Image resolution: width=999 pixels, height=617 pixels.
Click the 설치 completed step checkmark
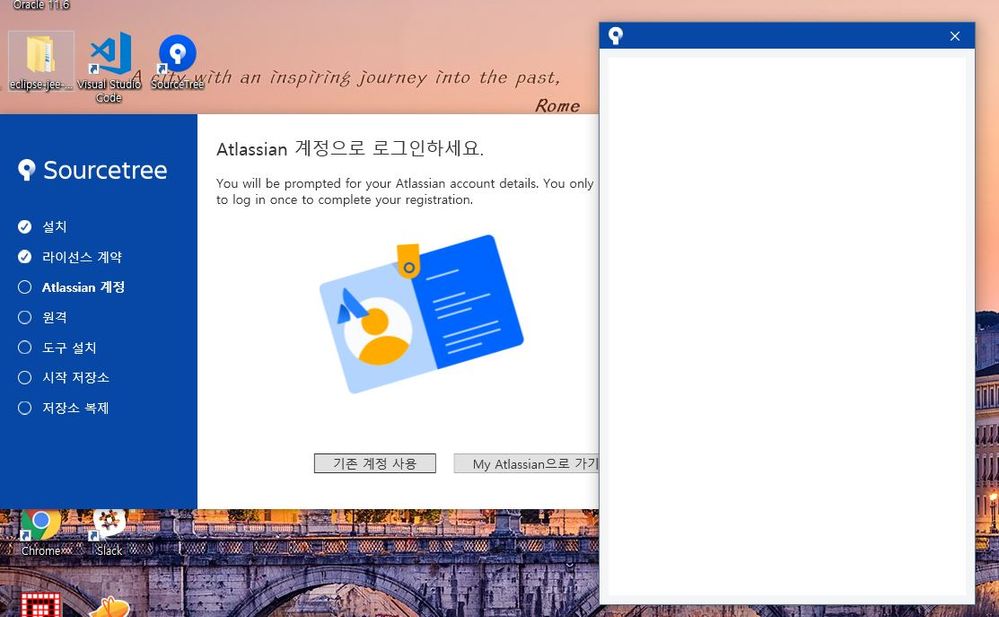(25, 226)
